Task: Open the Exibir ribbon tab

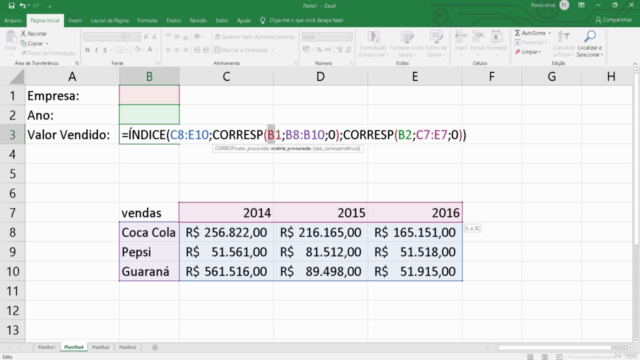Action: (x=222, y=20)
